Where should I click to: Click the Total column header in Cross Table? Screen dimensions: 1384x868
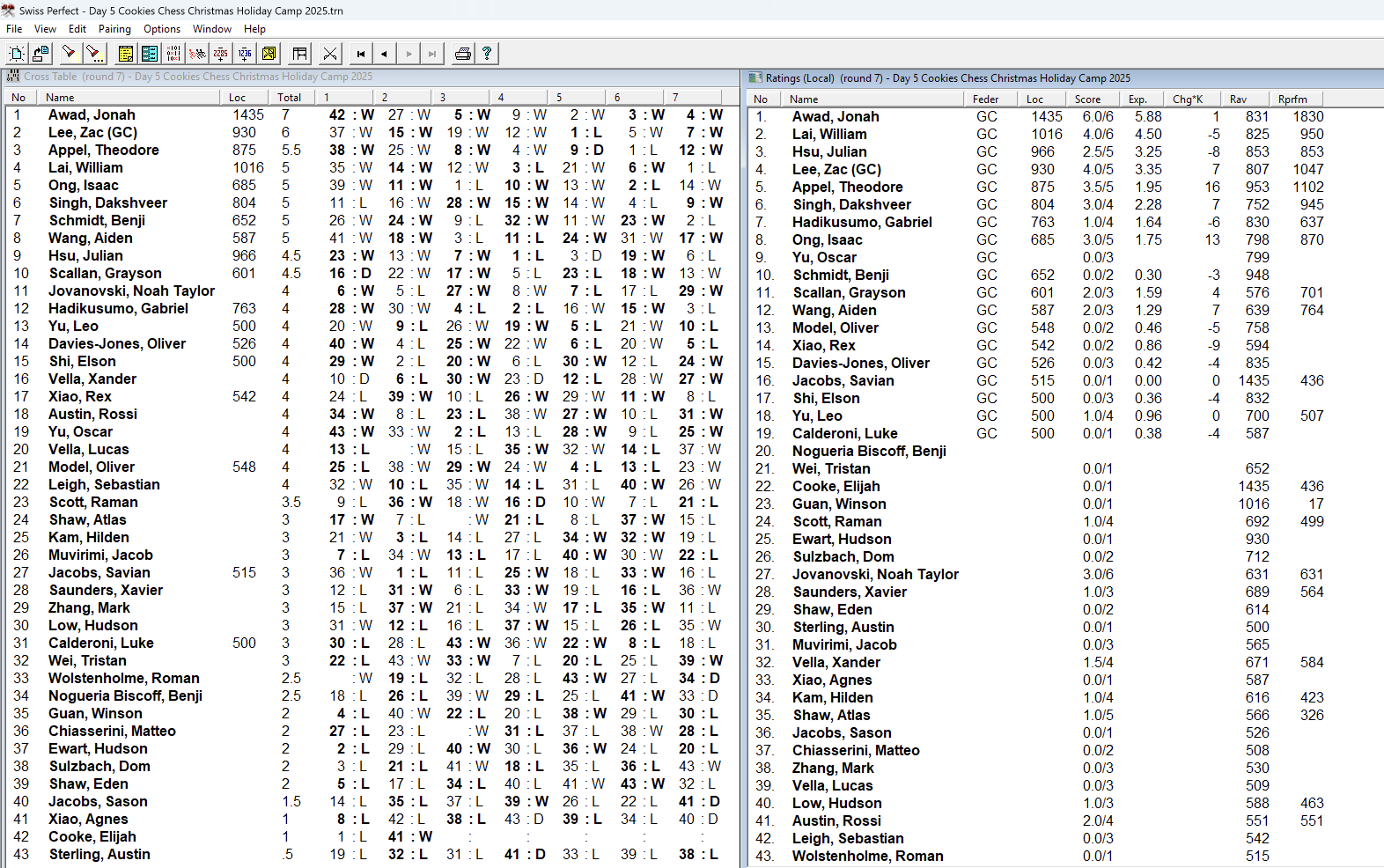[292, 97]
